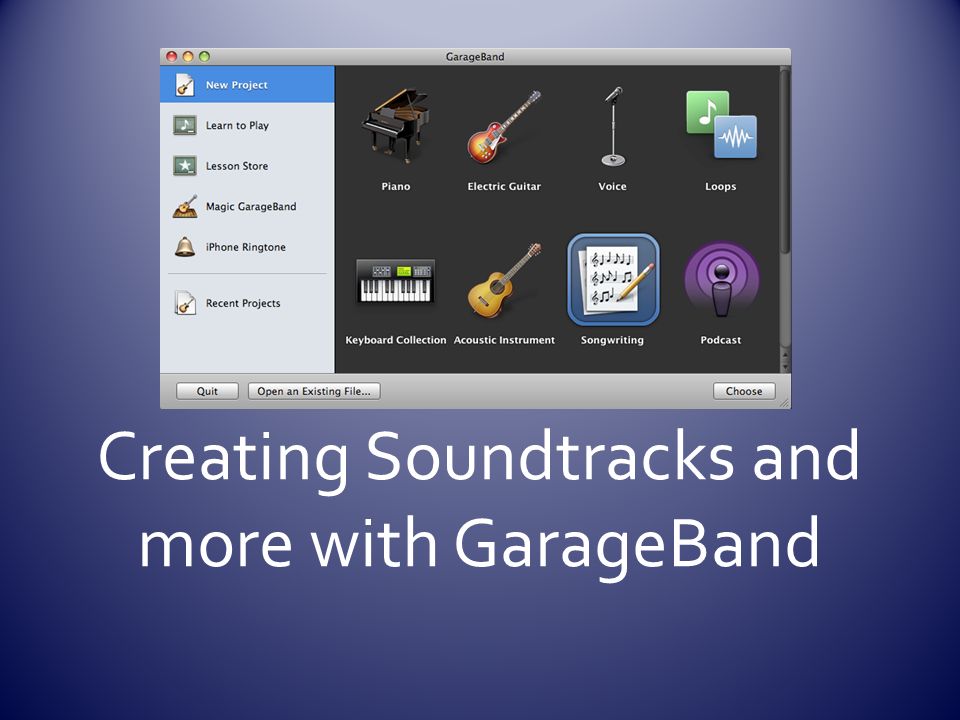Select the Loops project icon
This screenshot has width=960, height=720.
pos(721,124)
